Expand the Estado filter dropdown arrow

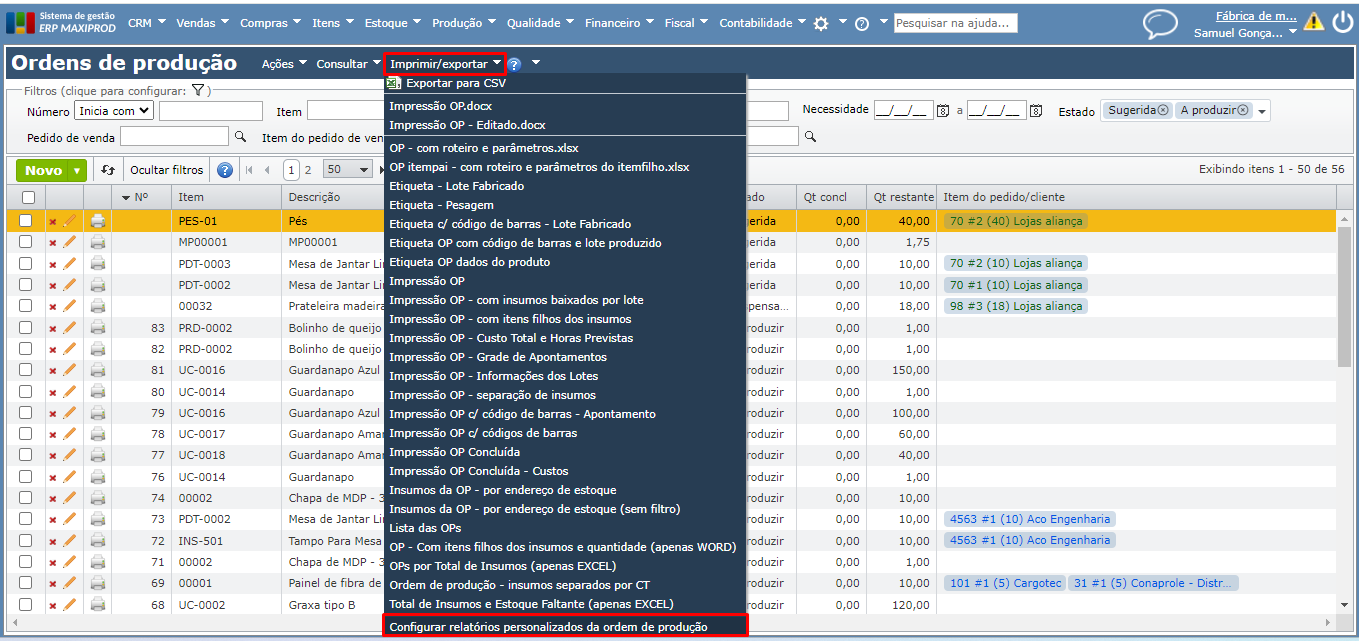pos(1262,111)
